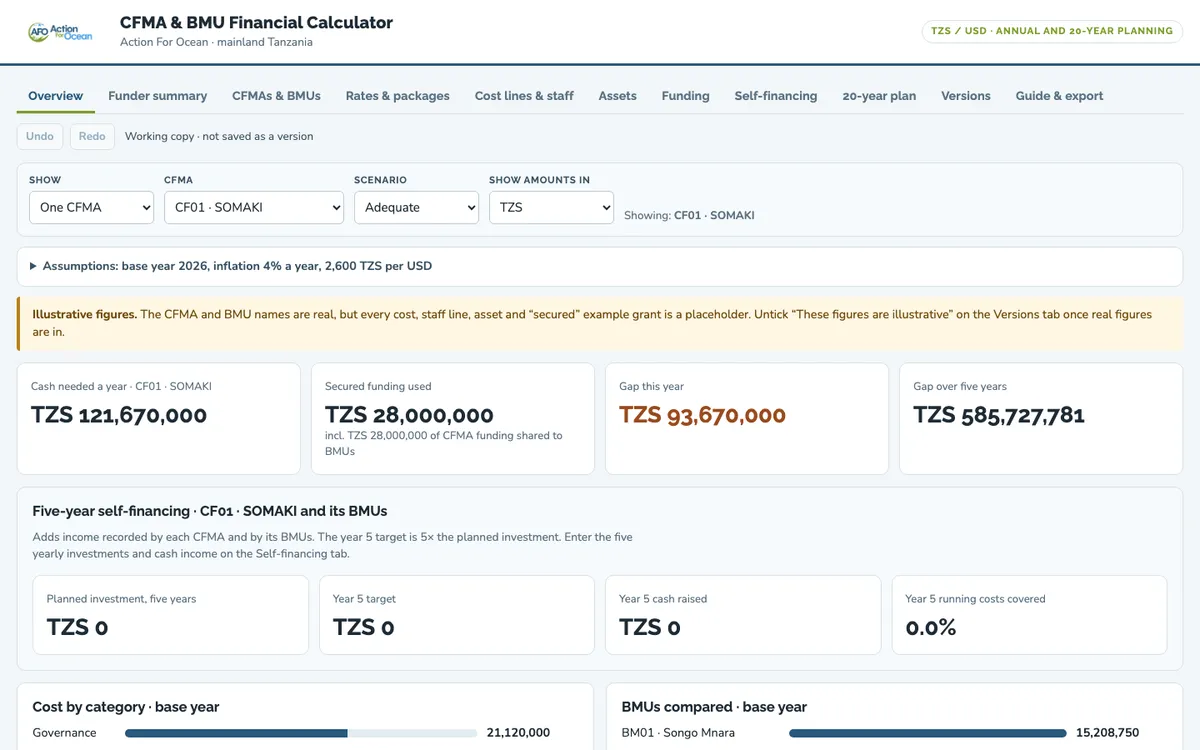Switch to the Versions tab
Image resolution: width=1200 pixels, height=750 pixels.
click(x=965, y=96)
